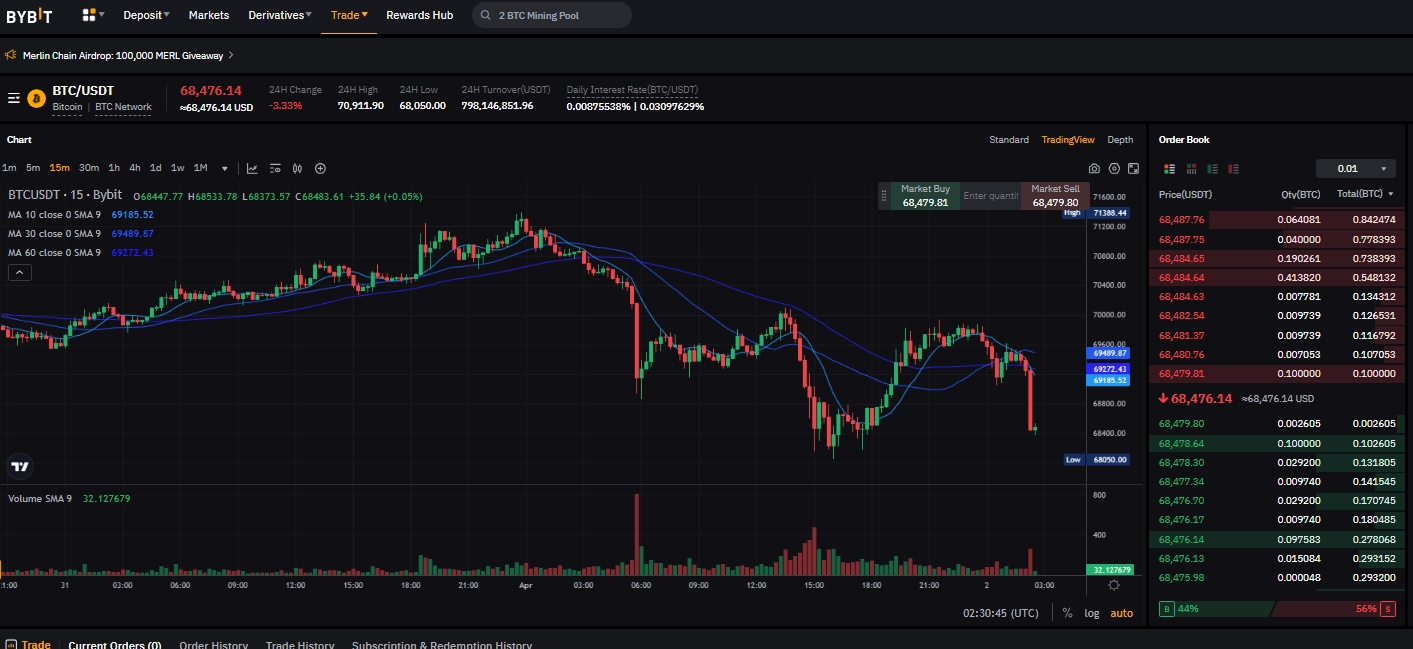Open the 0.01 price grouping dropdown
This screenshot has height=649, width=1413.
1355,169
